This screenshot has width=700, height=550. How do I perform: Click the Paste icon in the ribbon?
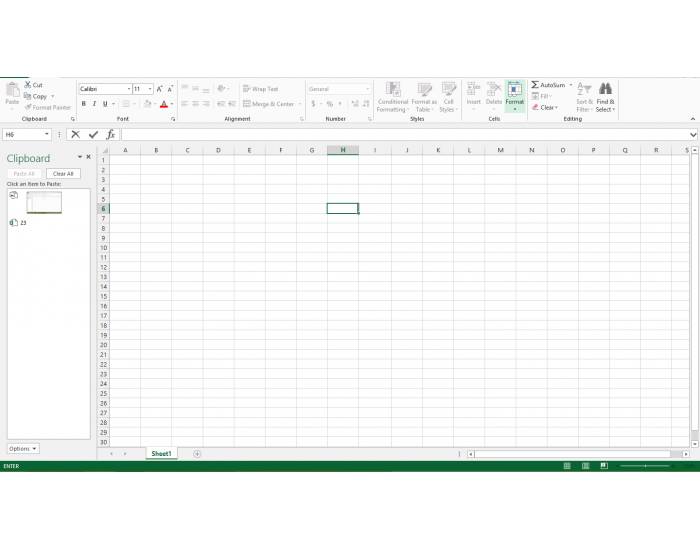(x=12, y=90)
